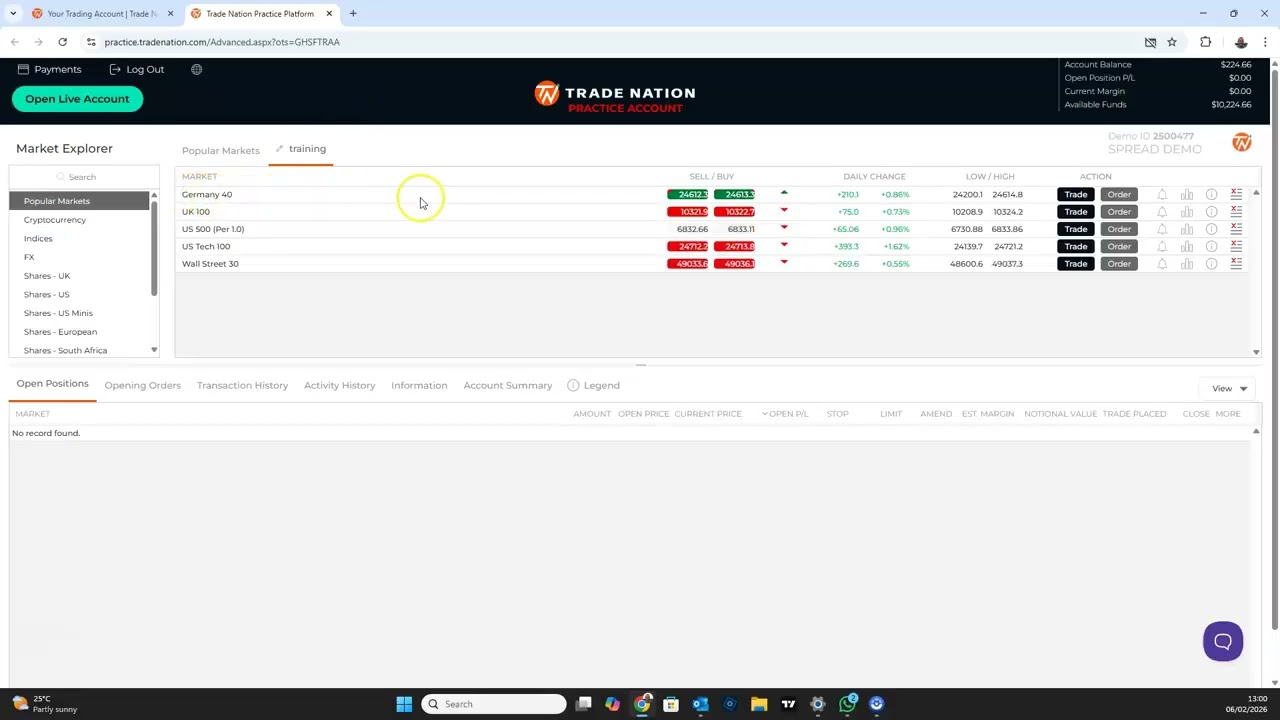The height and width of the screenshot is (720, 1280).
Task: Open market info icon for Germany 40
Action: (x=1211, y=195)
